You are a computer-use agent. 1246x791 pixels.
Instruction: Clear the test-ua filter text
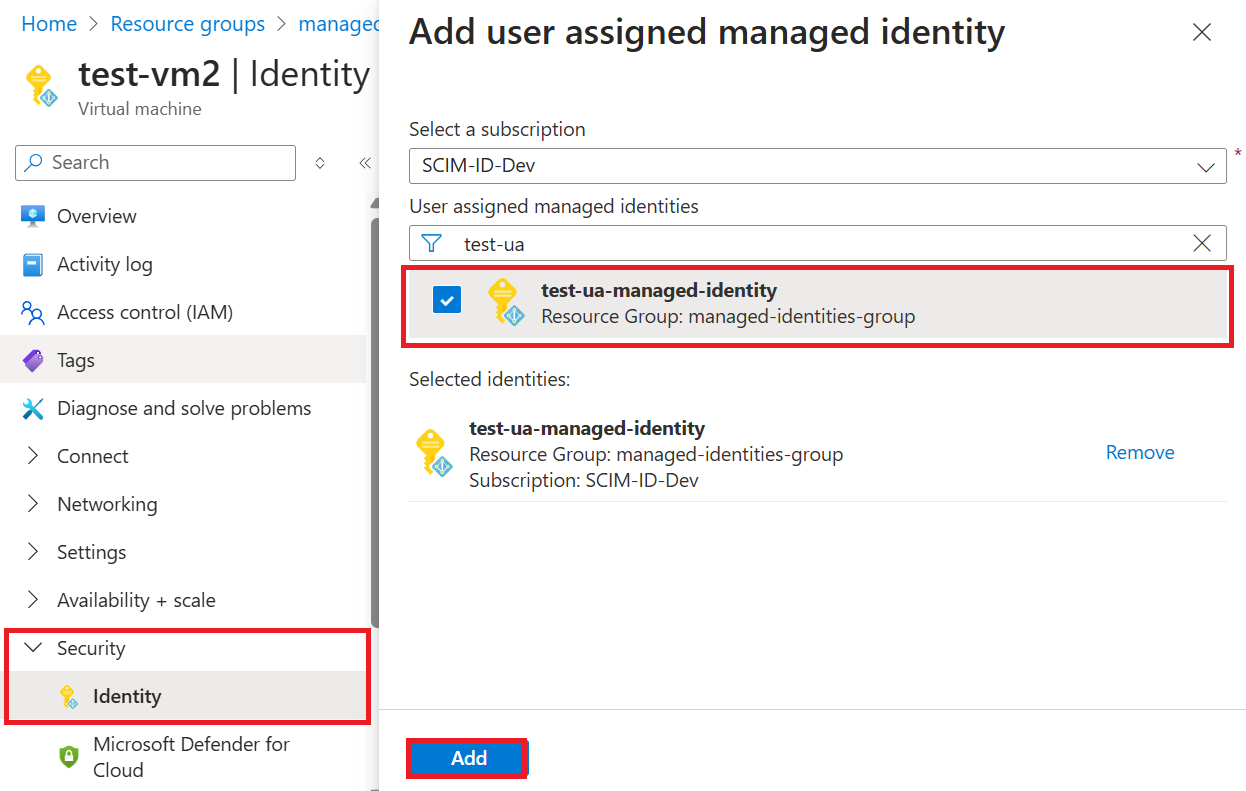click(1203, 243)
